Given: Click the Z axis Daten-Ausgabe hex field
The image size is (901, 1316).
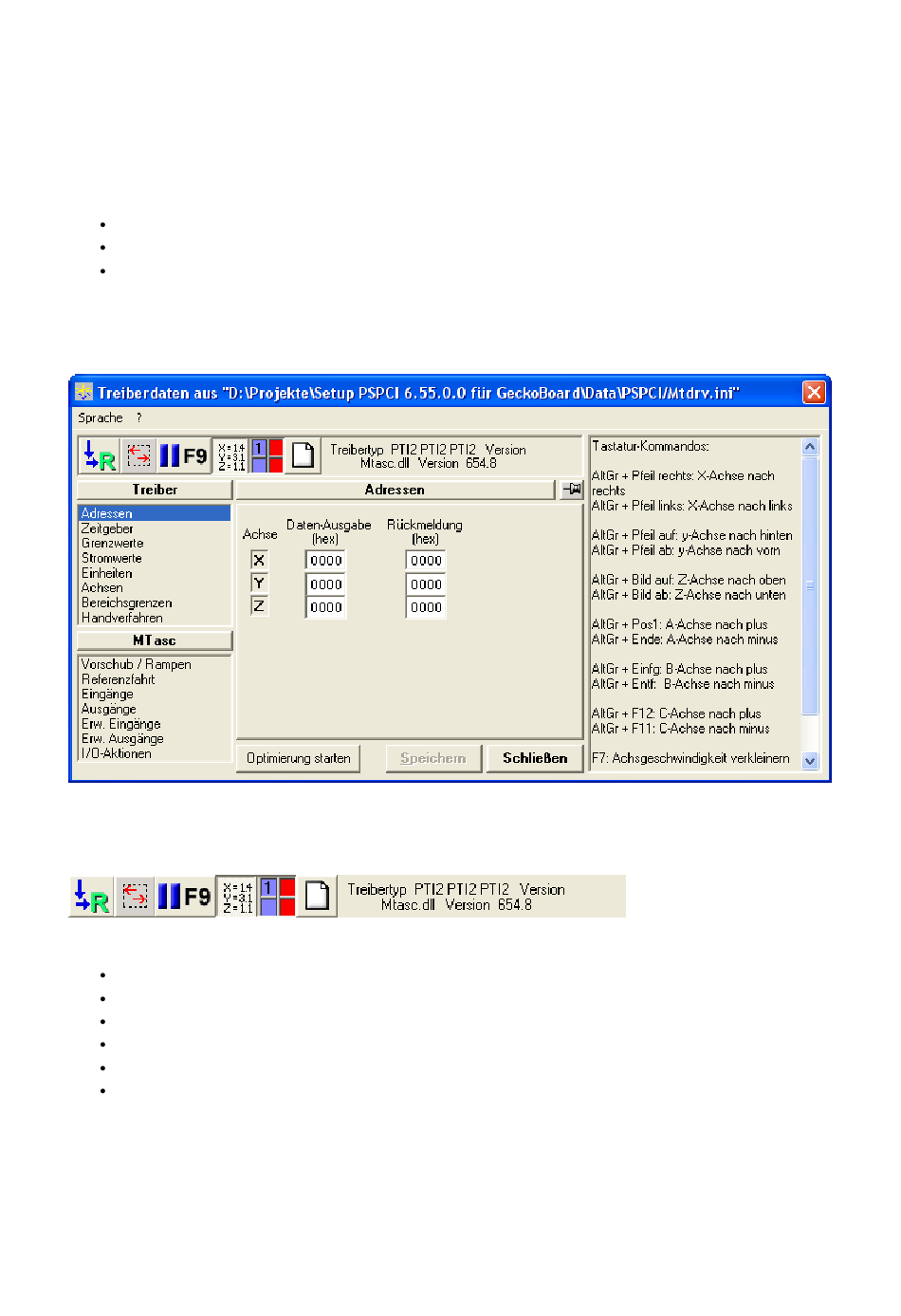Looking at the screenshot, I should click(326, 607).
